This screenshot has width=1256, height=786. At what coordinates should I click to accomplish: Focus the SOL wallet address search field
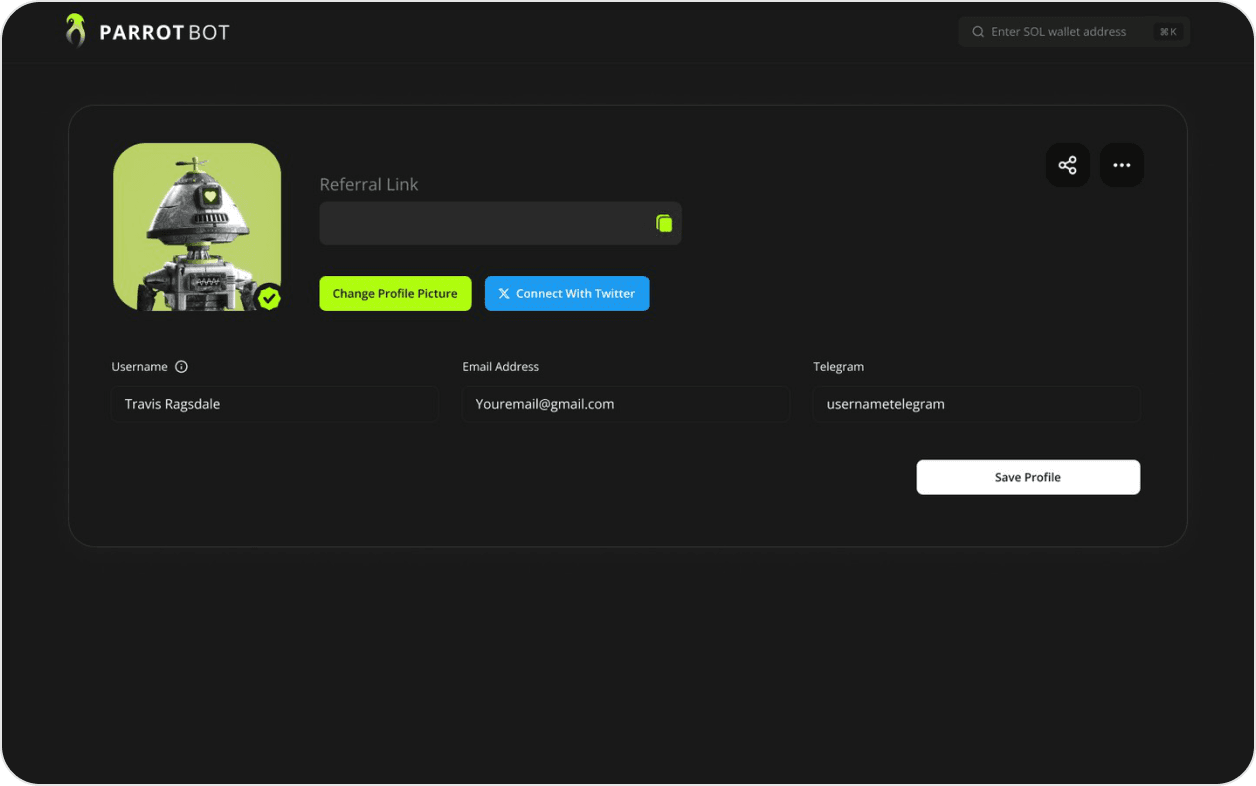[1074, 32]
